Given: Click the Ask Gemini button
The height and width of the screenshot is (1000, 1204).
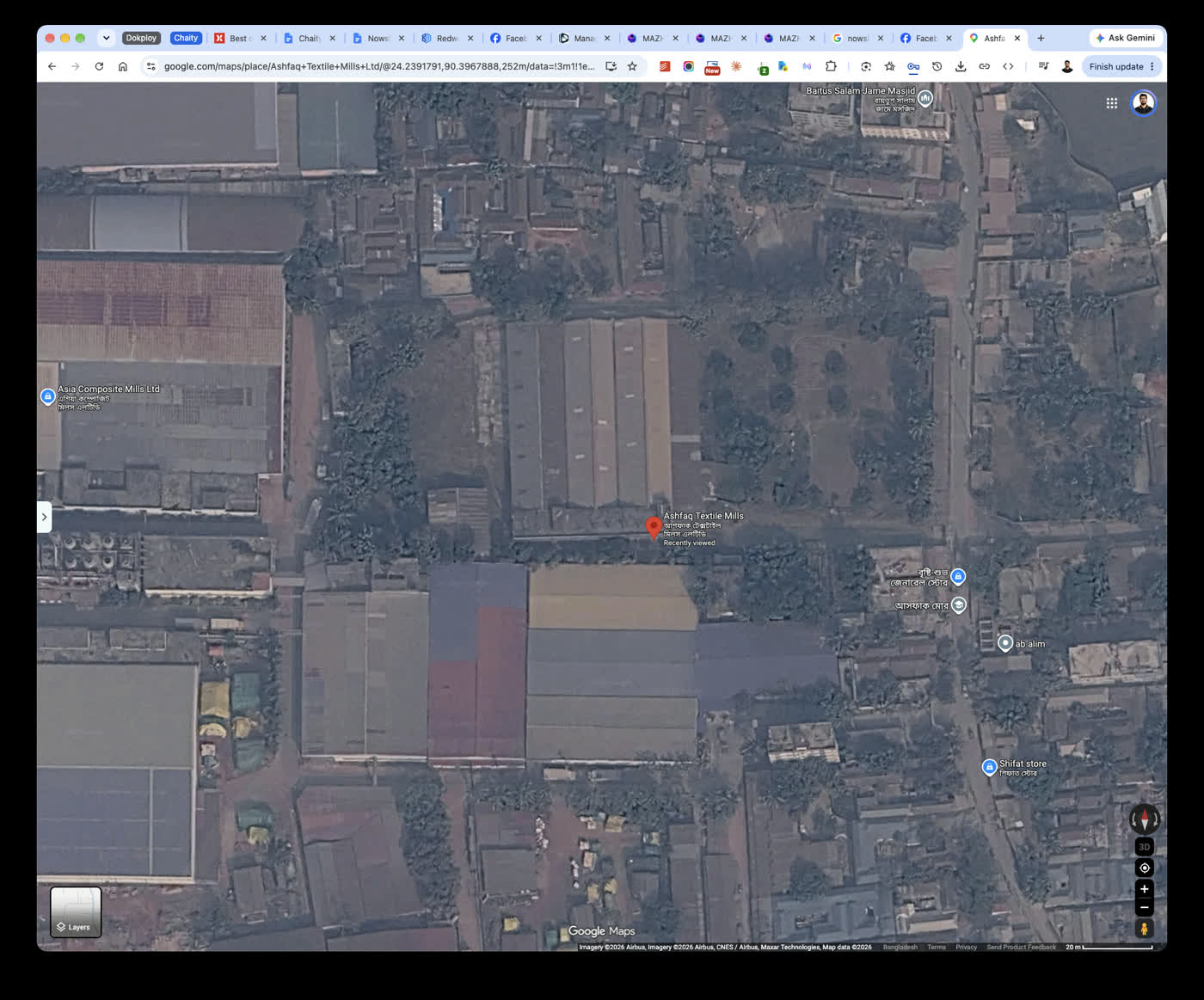Looking at the screenshot, I should 1126,38.
